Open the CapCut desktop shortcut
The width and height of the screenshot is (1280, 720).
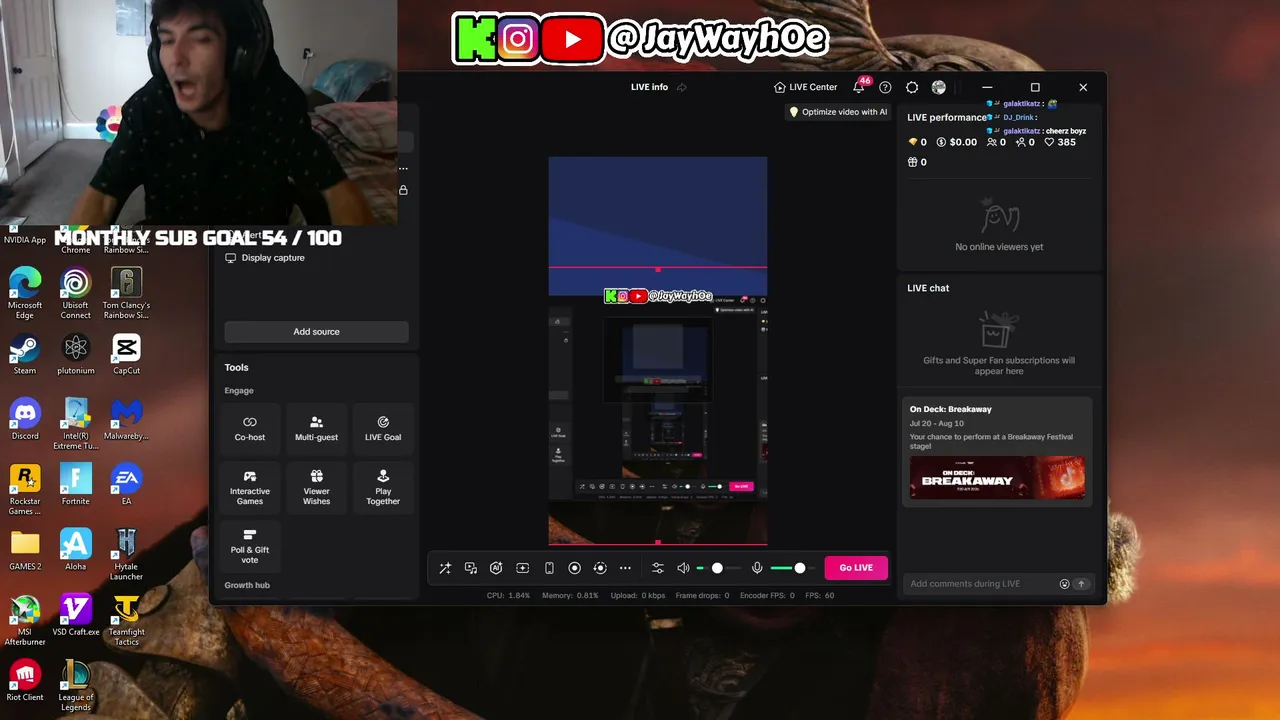tap(126, 355)
